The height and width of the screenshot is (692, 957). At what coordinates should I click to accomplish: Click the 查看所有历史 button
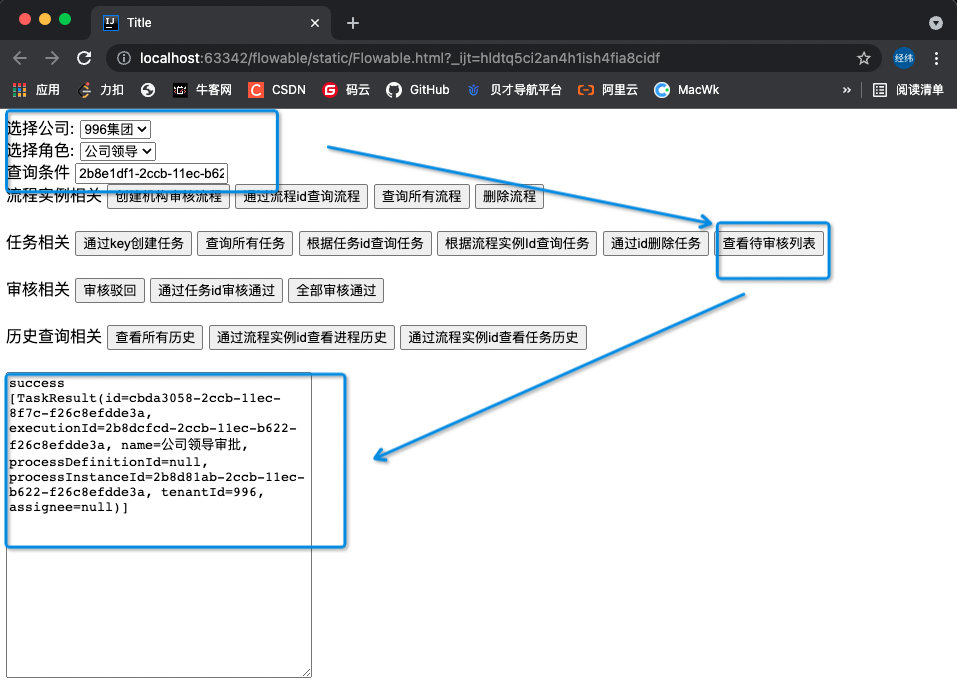pyautogui.click(x=155, y=337)
